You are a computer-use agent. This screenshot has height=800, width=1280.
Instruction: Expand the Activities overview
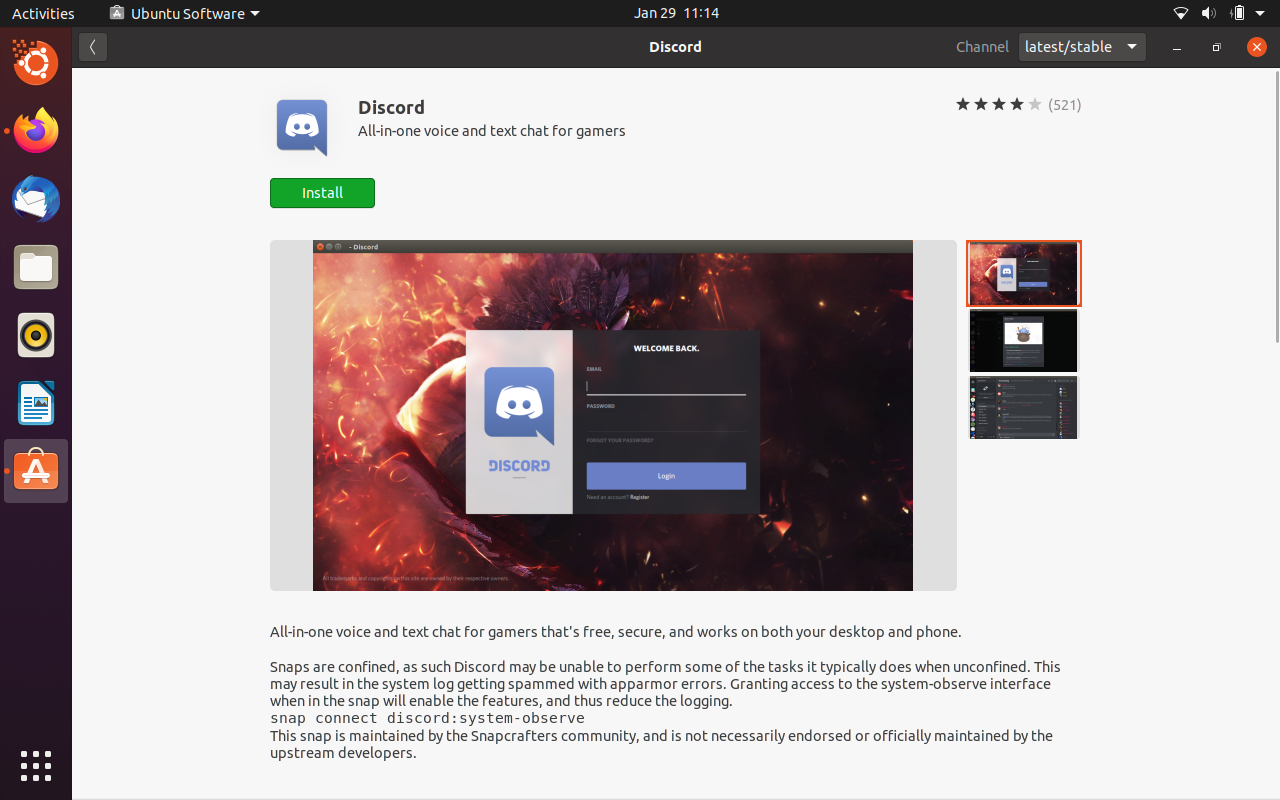coord(43,13)
